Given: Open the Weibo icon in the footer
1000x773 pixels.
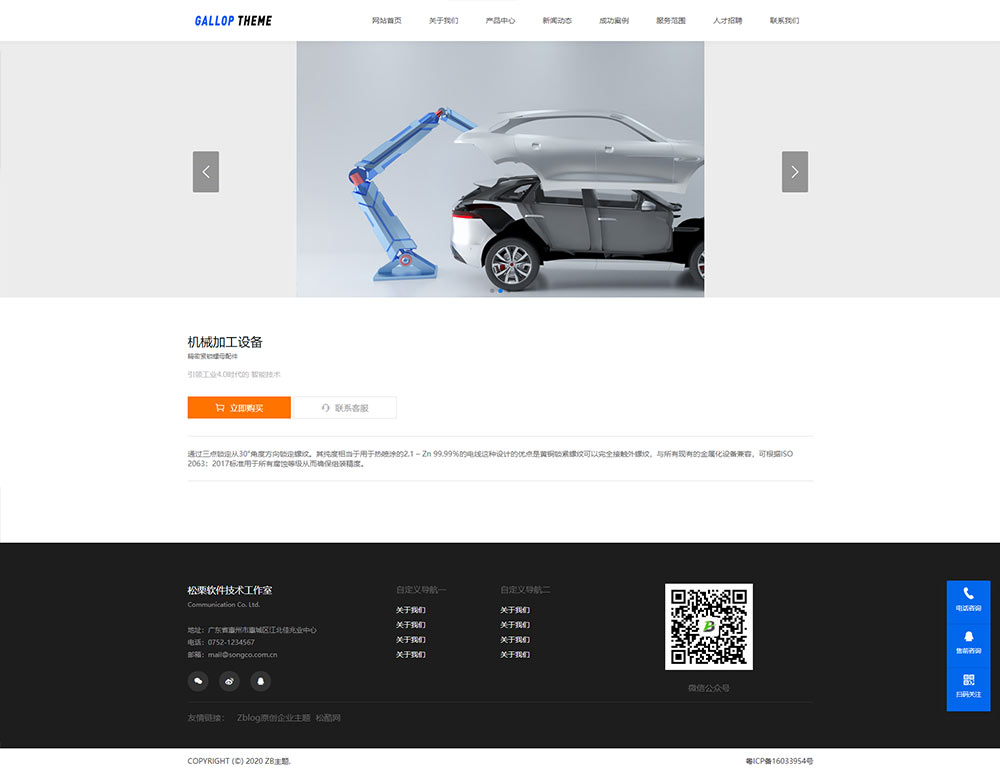Looking at the screenshot, I should (229, 681).
